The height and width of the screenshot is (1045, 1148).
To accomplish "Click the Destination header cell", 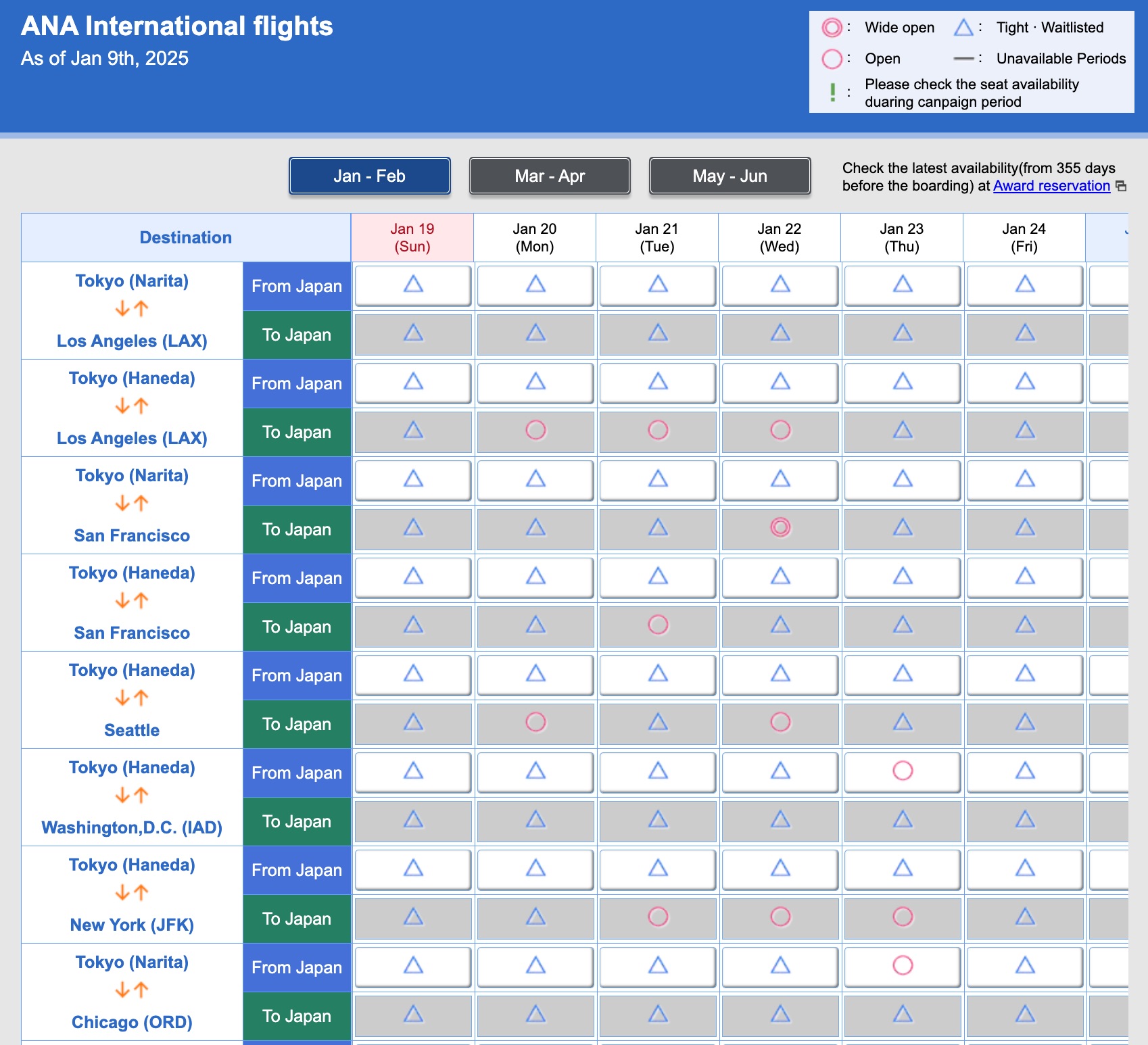I will (185, 237).
